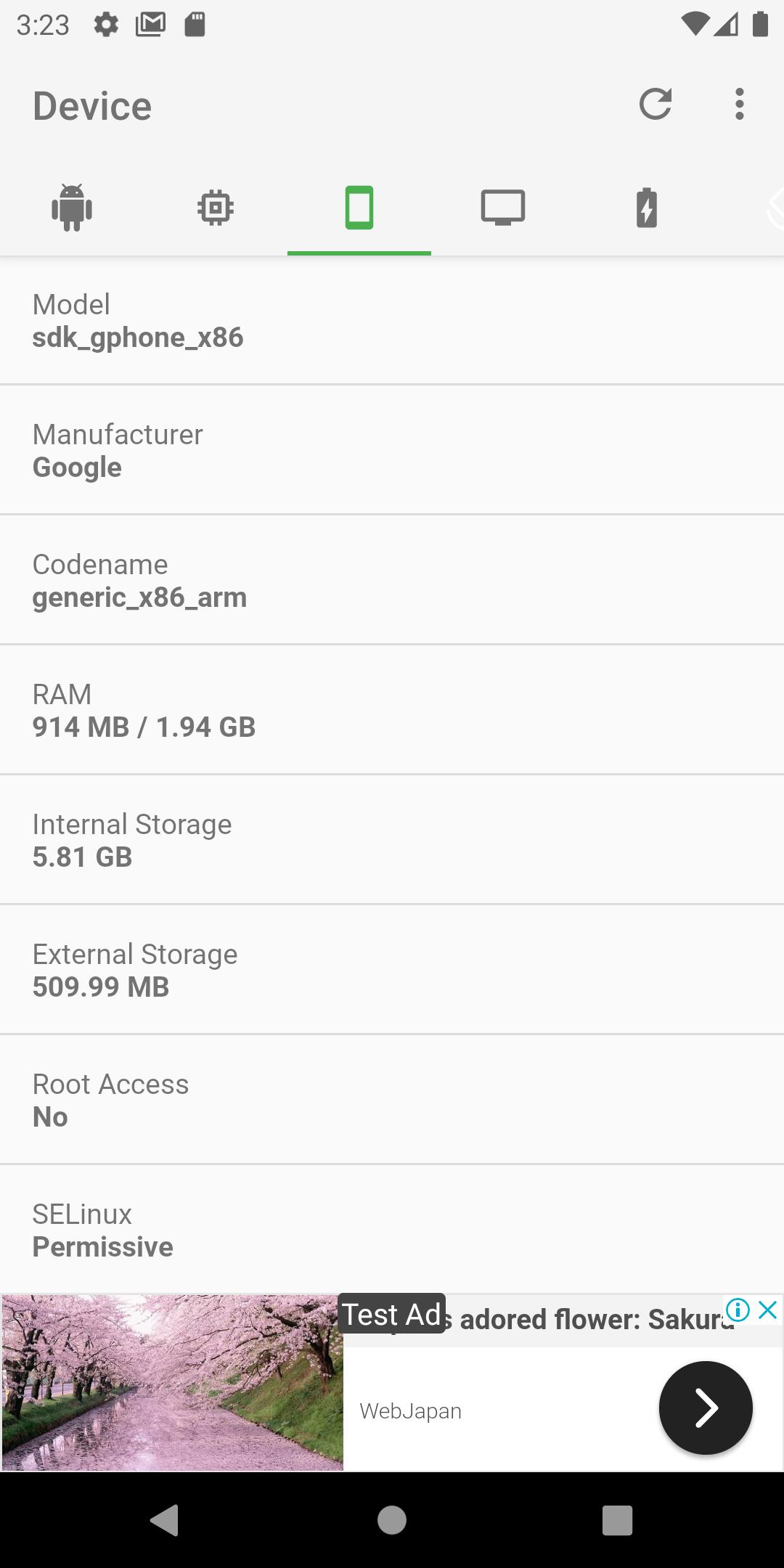Screen dimensions: 784x1568
Task: Tap the ad info icon
Action: [738, 1310]
